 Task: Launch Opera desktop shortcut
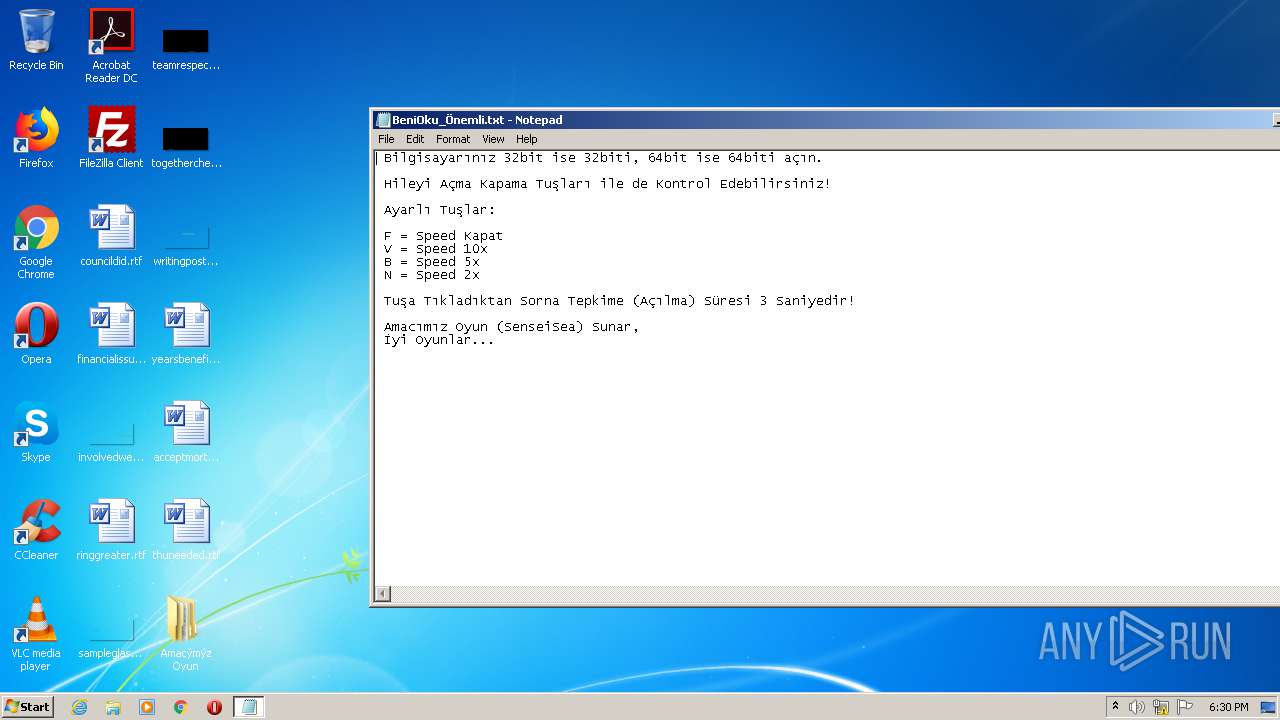[x=36, y=334]
